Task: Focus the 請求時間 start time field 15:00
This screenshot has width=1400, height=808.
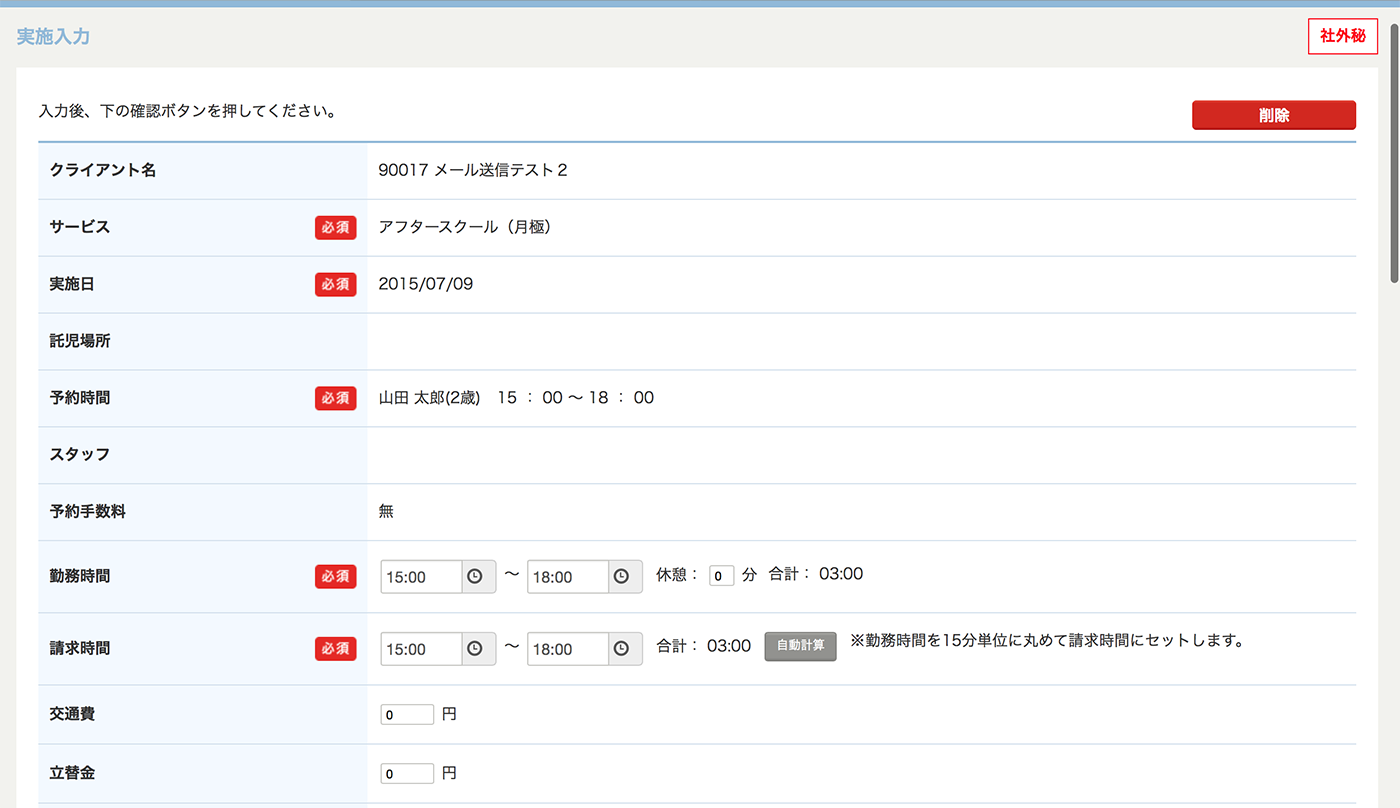Action: [x=421, y=649]
